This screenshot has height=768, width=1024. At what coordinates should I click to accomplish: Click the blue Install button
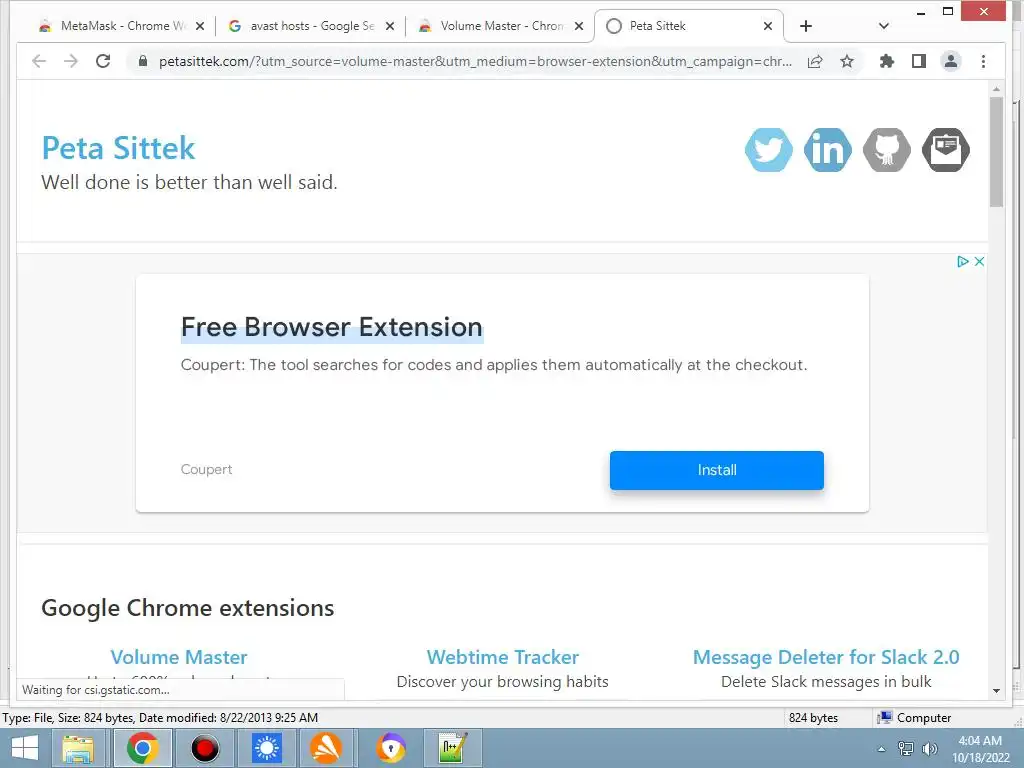tap(716, 470)
